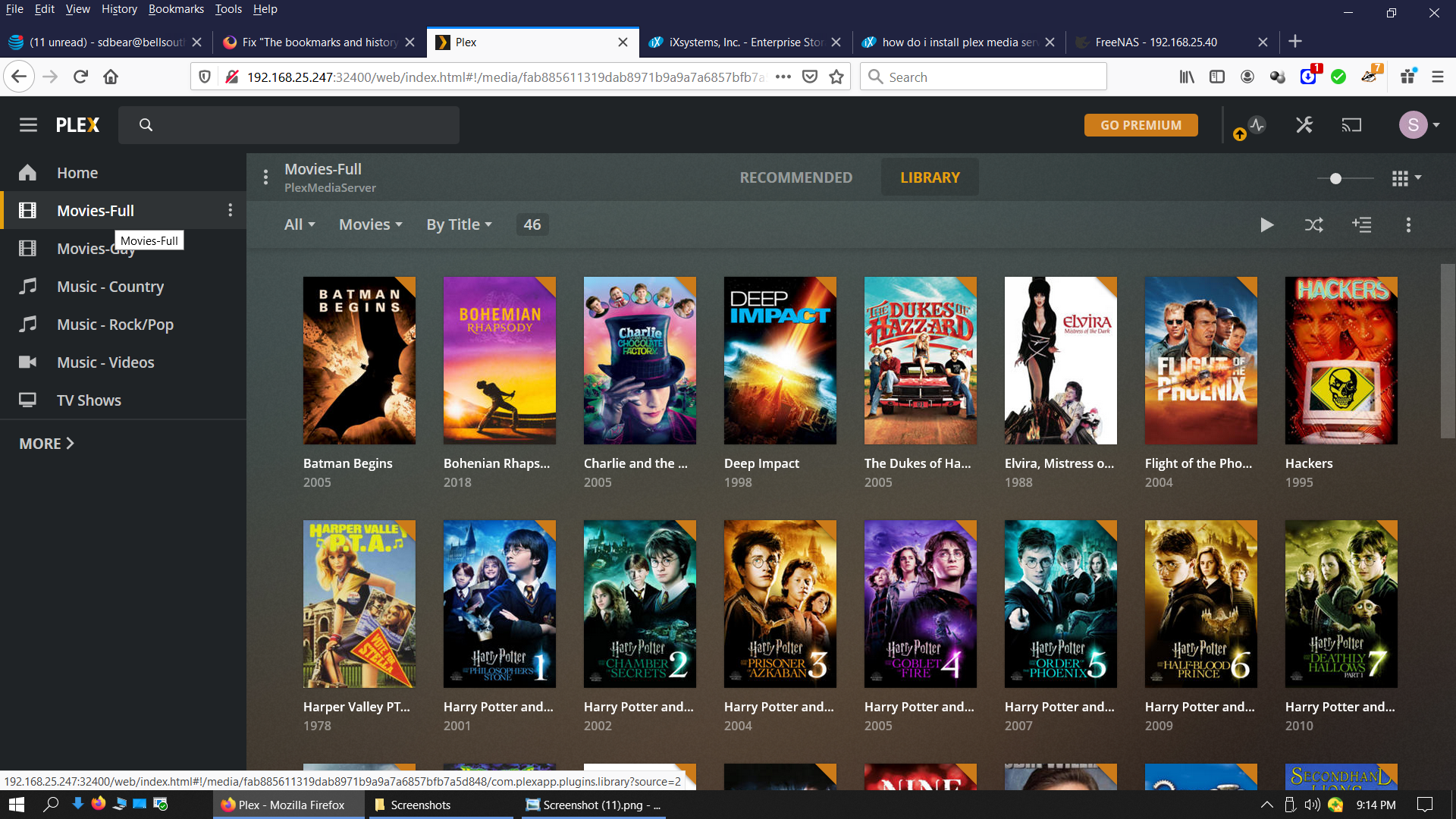Open the Movies type dropdown
Image resolution: width=1456 pixels, height=819 pixels.
point(370,224)
